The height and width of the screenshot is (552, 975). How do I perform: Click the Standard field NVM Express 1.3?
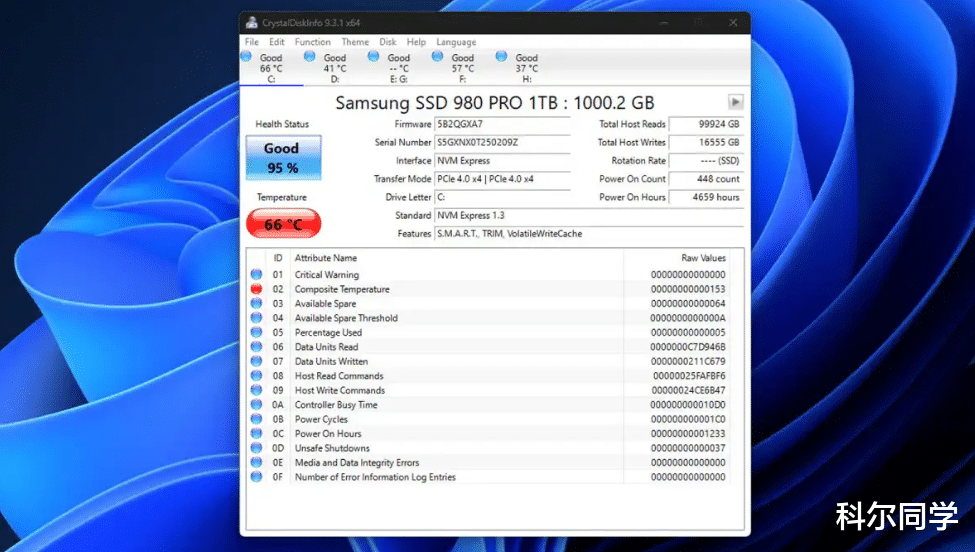(x=589, y=215)
